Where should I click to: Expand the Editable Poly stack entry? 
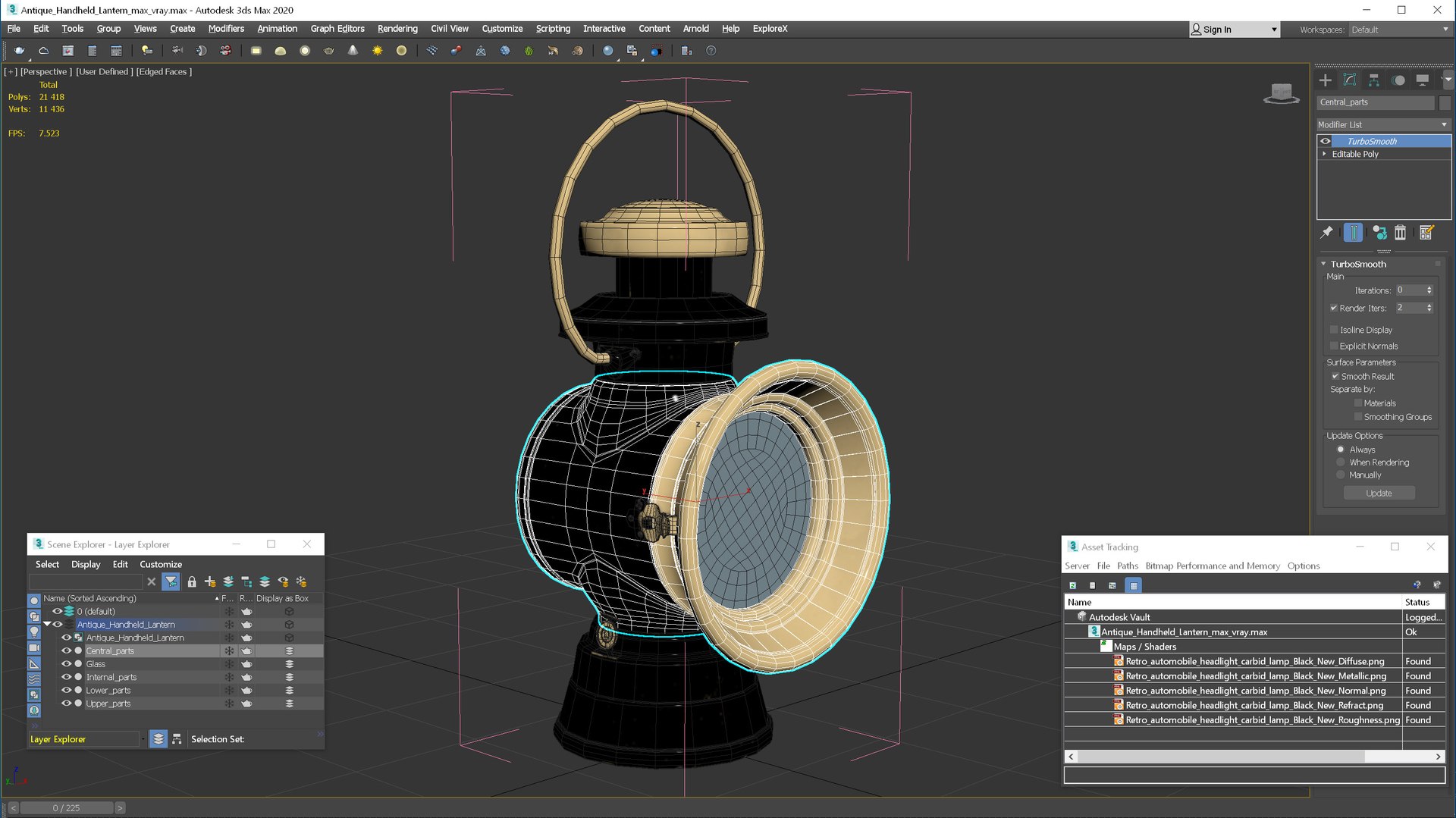pos(1325,154)
